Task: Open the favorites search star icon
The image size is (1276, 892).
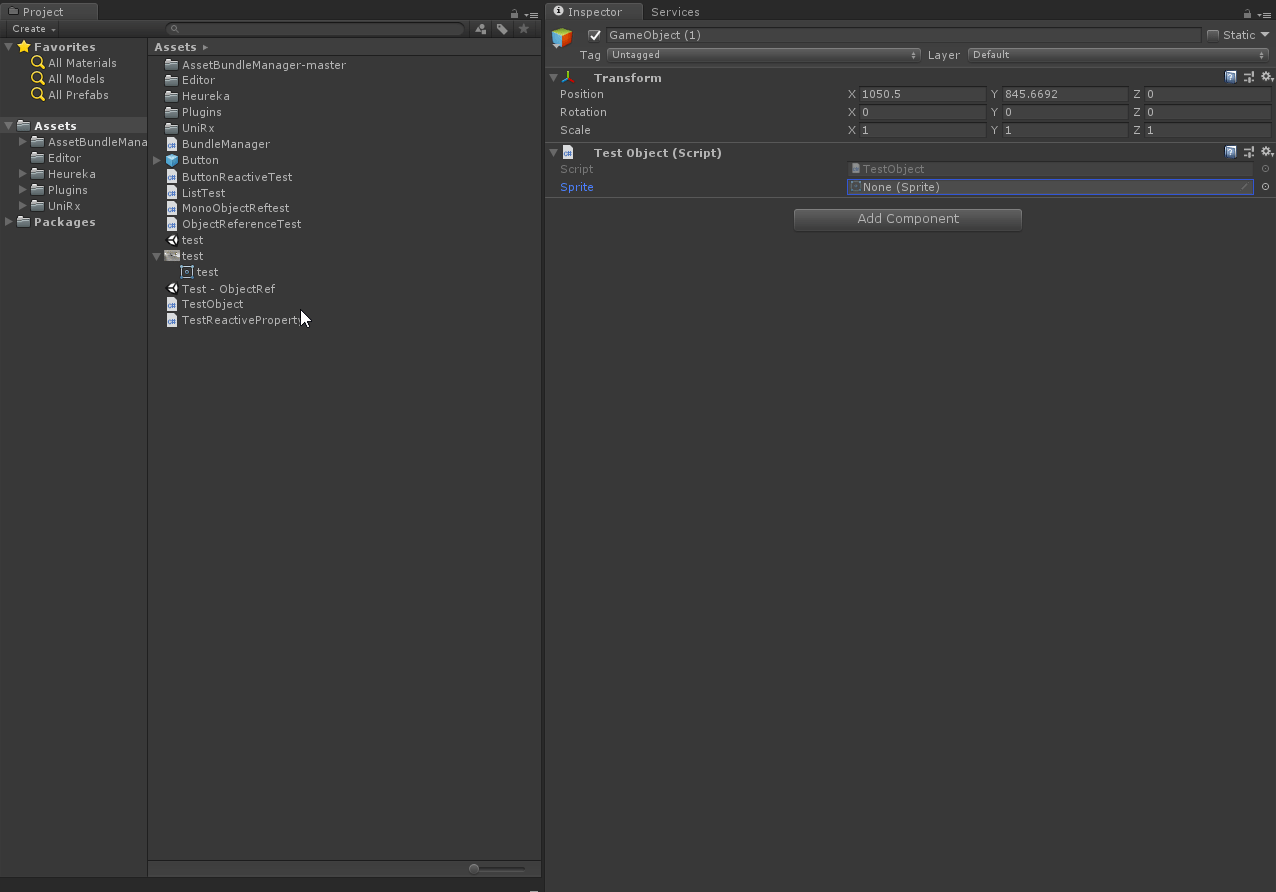Action: click(x=524, y=29)
